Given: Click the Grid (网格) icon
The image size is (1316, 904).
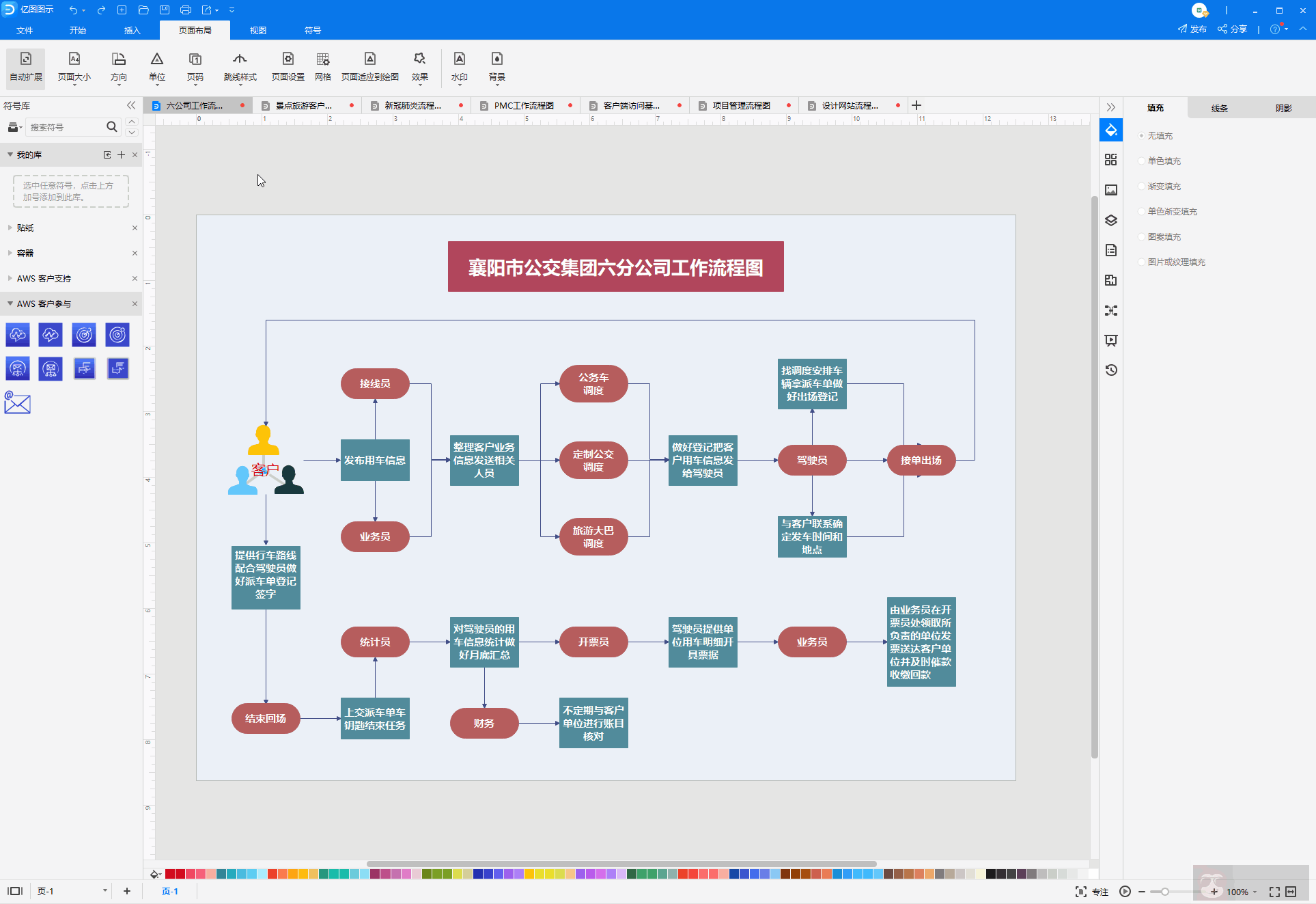Looking at the screenshot, I should pos(322,67).
